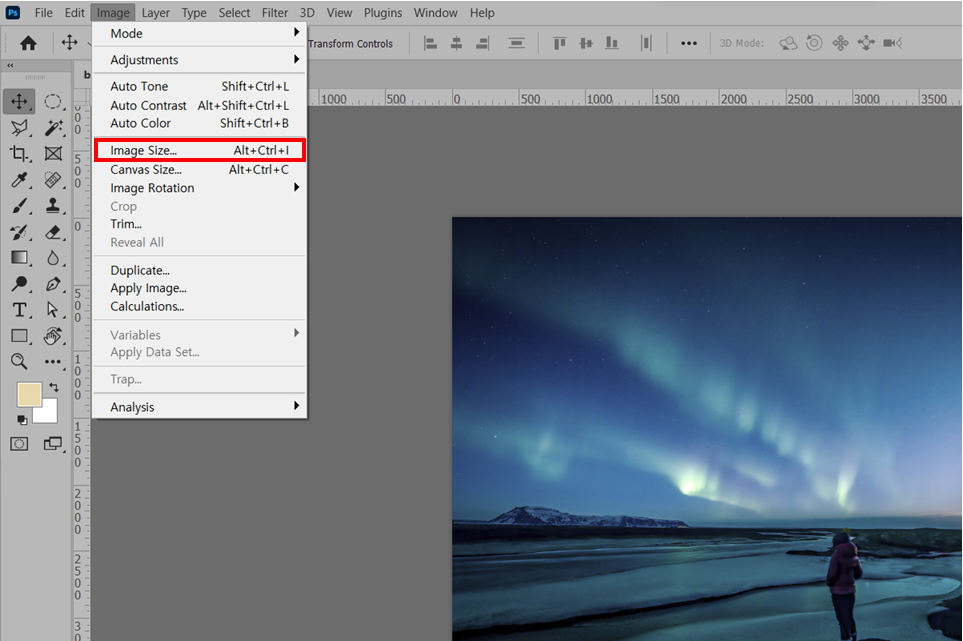Align left edges in options bar

[x=431, y=43]
